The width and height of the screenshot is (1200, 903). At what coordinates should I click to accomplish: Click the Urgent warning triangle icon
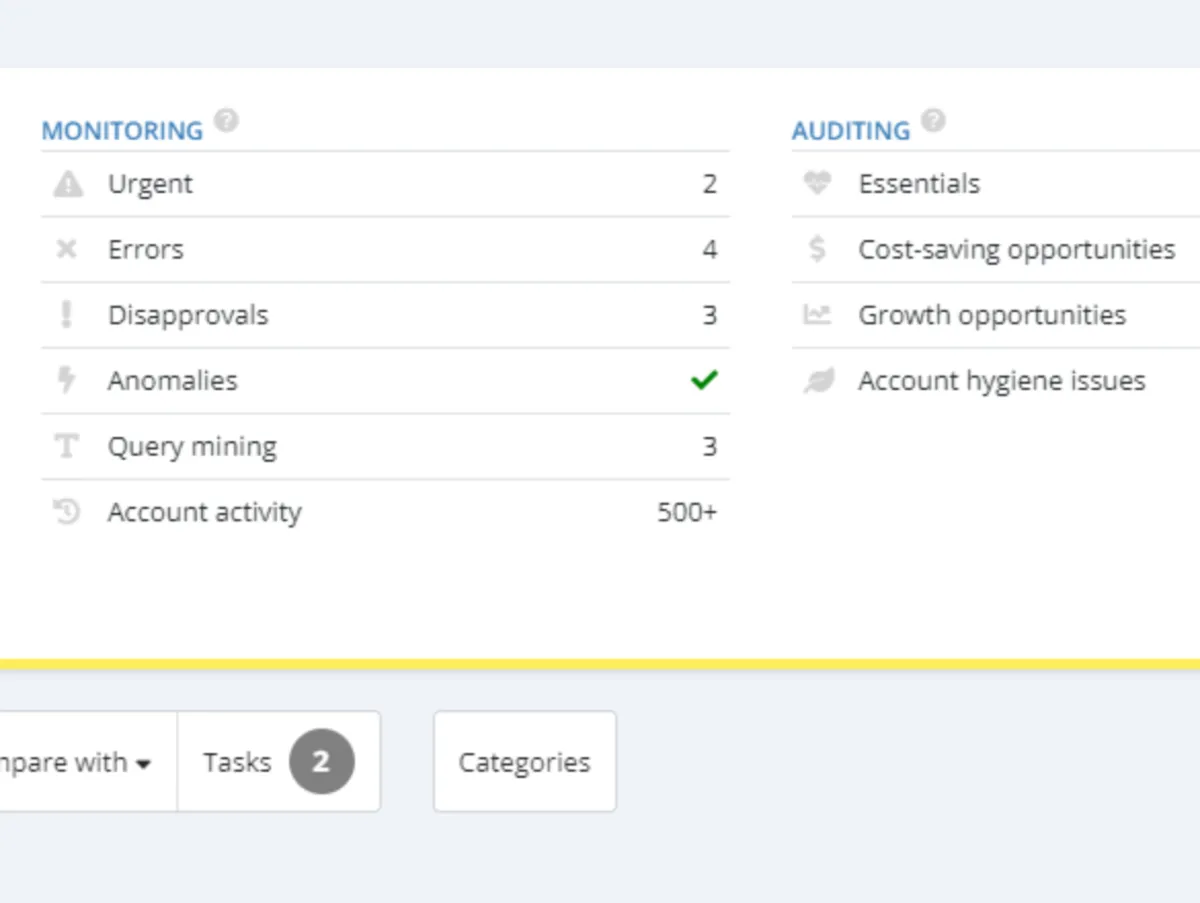tap(67, 184)
